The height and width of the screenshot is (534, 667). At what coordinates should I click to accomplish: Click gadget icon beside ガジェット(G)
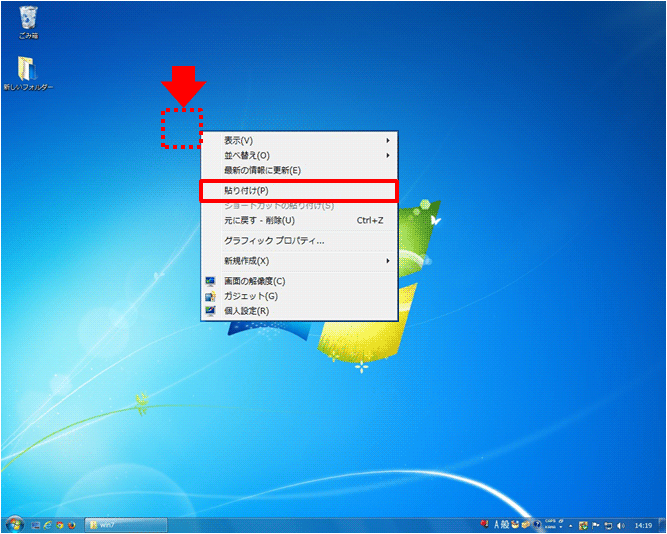tap(210, 296)
